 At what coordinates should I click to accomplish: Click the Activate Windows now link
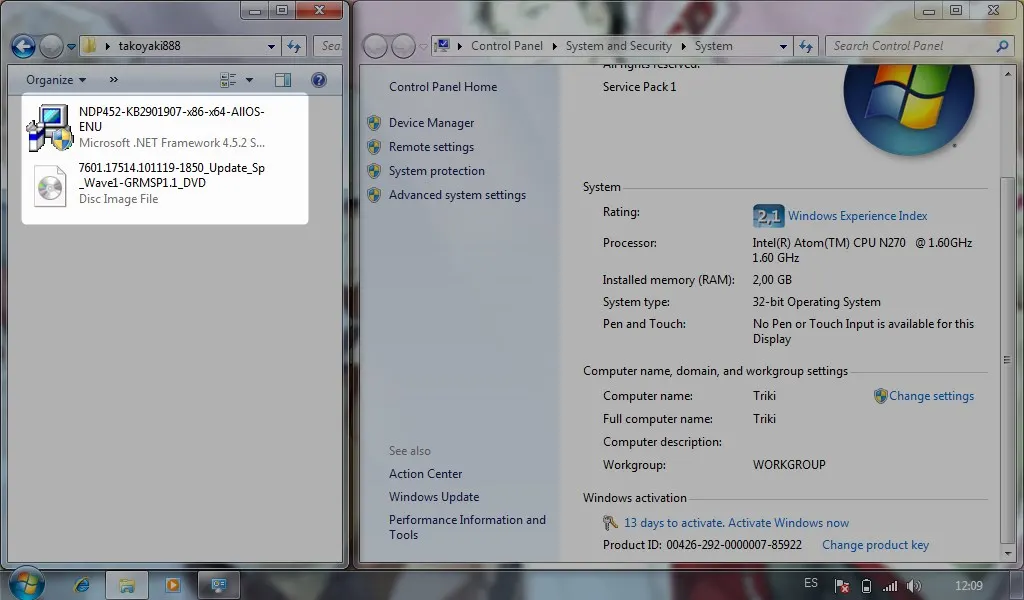click(x=788, y=523)
